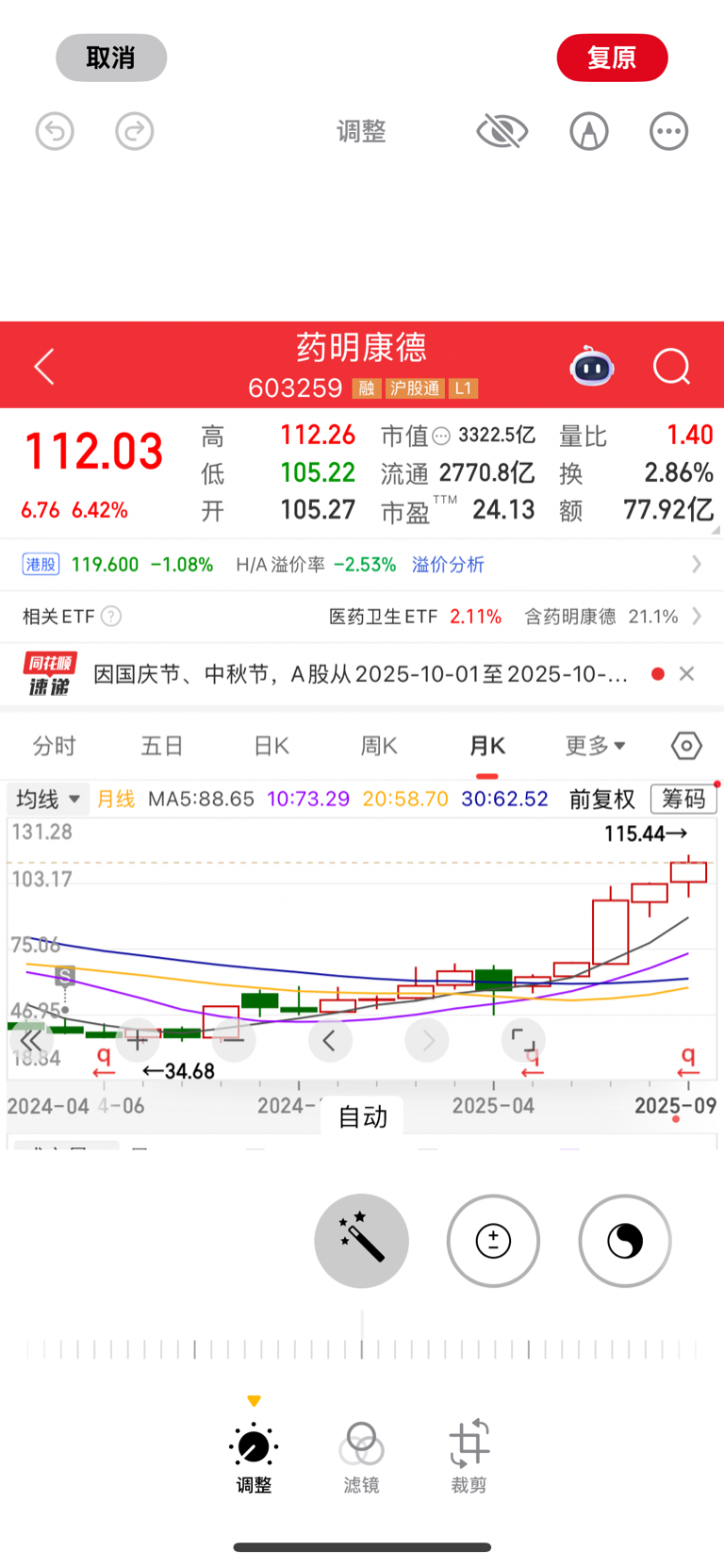
Task: Select the magic wand auto-enhance icon
Action: (362, 1241)
